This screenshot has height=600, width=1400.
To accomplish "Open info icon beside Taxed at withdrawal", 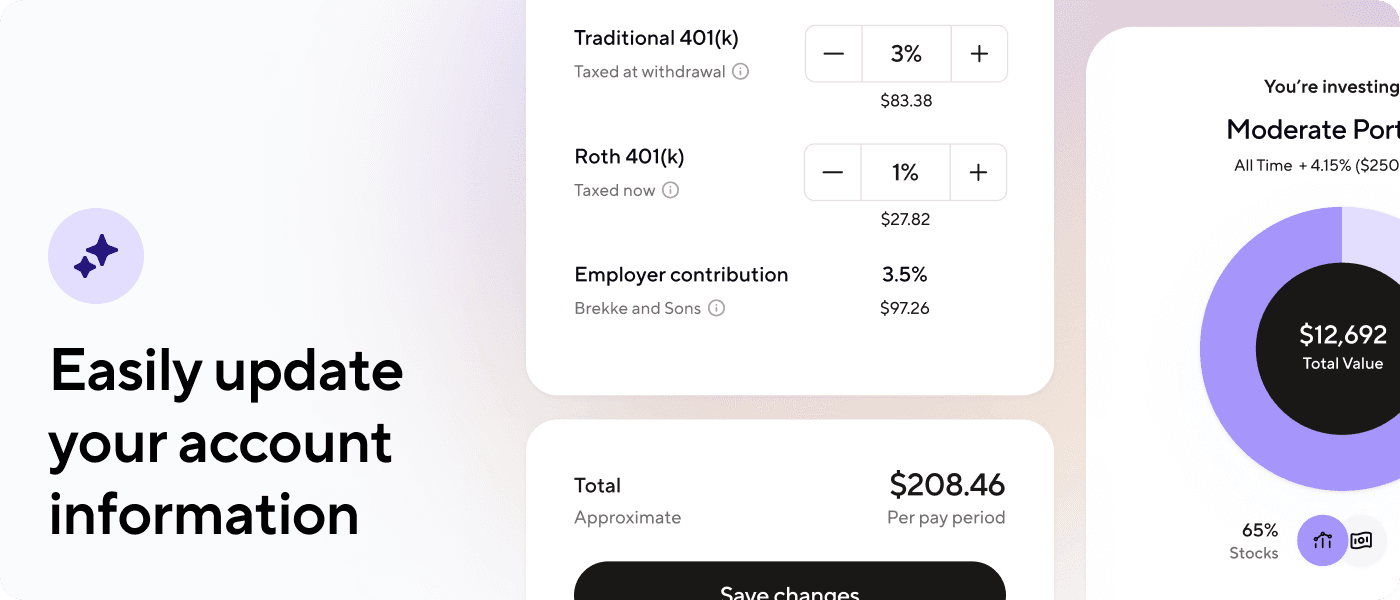I will pyautogui.click(x=740, y=71).
